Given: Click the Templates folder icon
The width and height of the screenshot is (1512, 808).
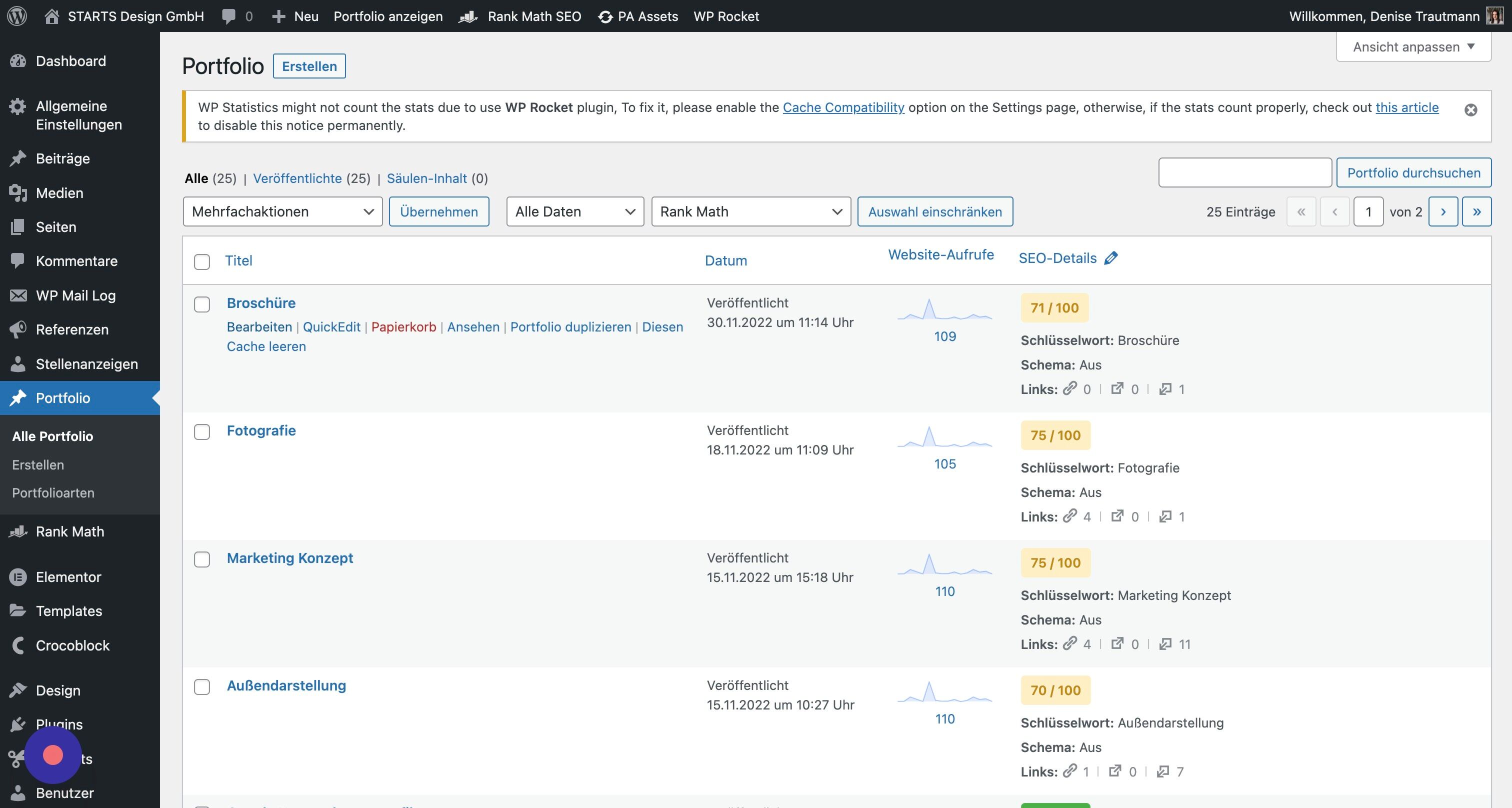Looking at the screenshot, I should (x=18, y=611).
